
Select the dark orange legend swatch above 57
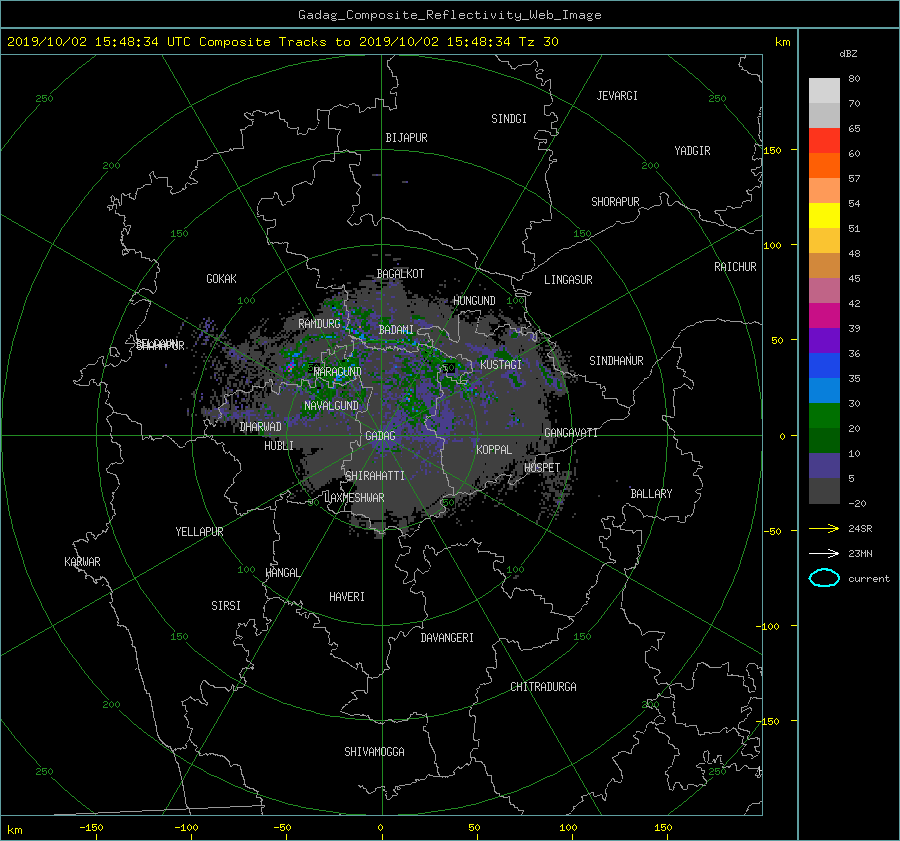(x=824, y=166)
